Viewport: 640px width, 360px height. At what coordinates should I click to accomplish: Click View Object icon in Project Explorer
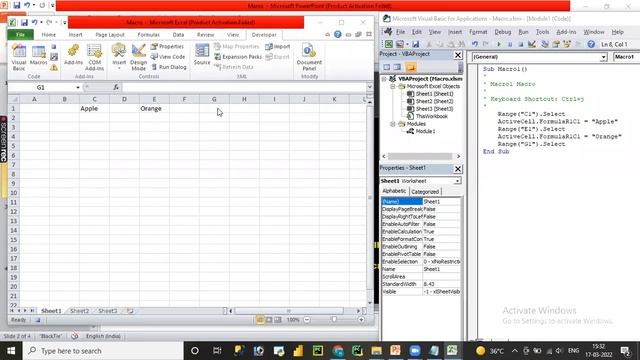(x=397, y=67)
